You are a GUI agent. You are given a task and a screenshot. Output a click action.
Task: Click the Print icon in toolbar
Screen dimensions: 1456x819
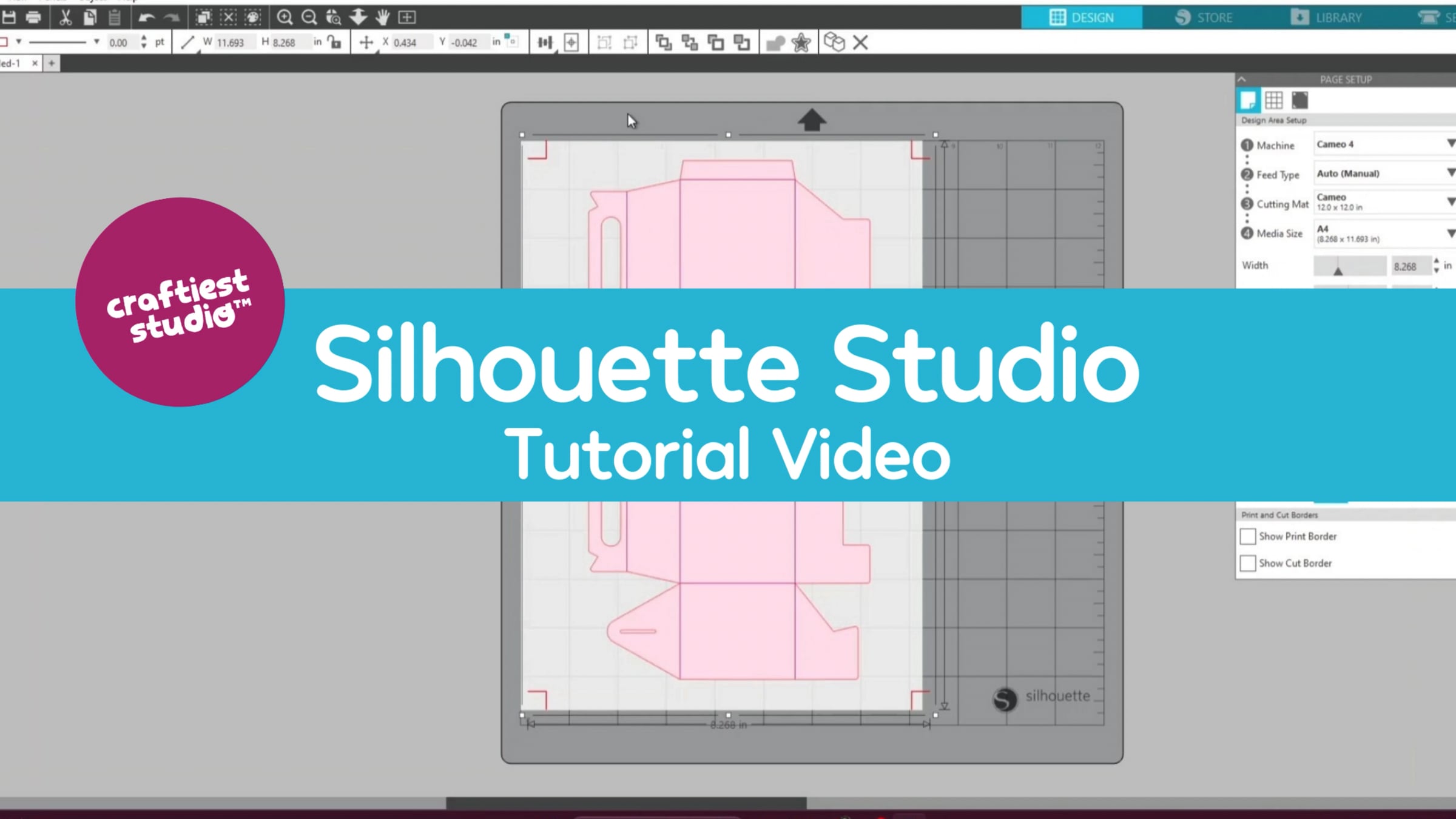click(x=33, y=18)
